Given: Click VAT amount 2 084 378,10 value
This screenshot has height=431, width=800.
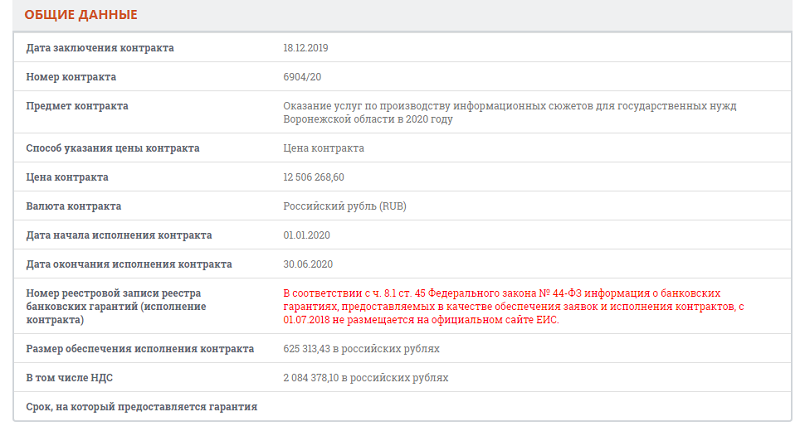Looking at the screenshot, I should pyautogui.click(x=366, y=378).
